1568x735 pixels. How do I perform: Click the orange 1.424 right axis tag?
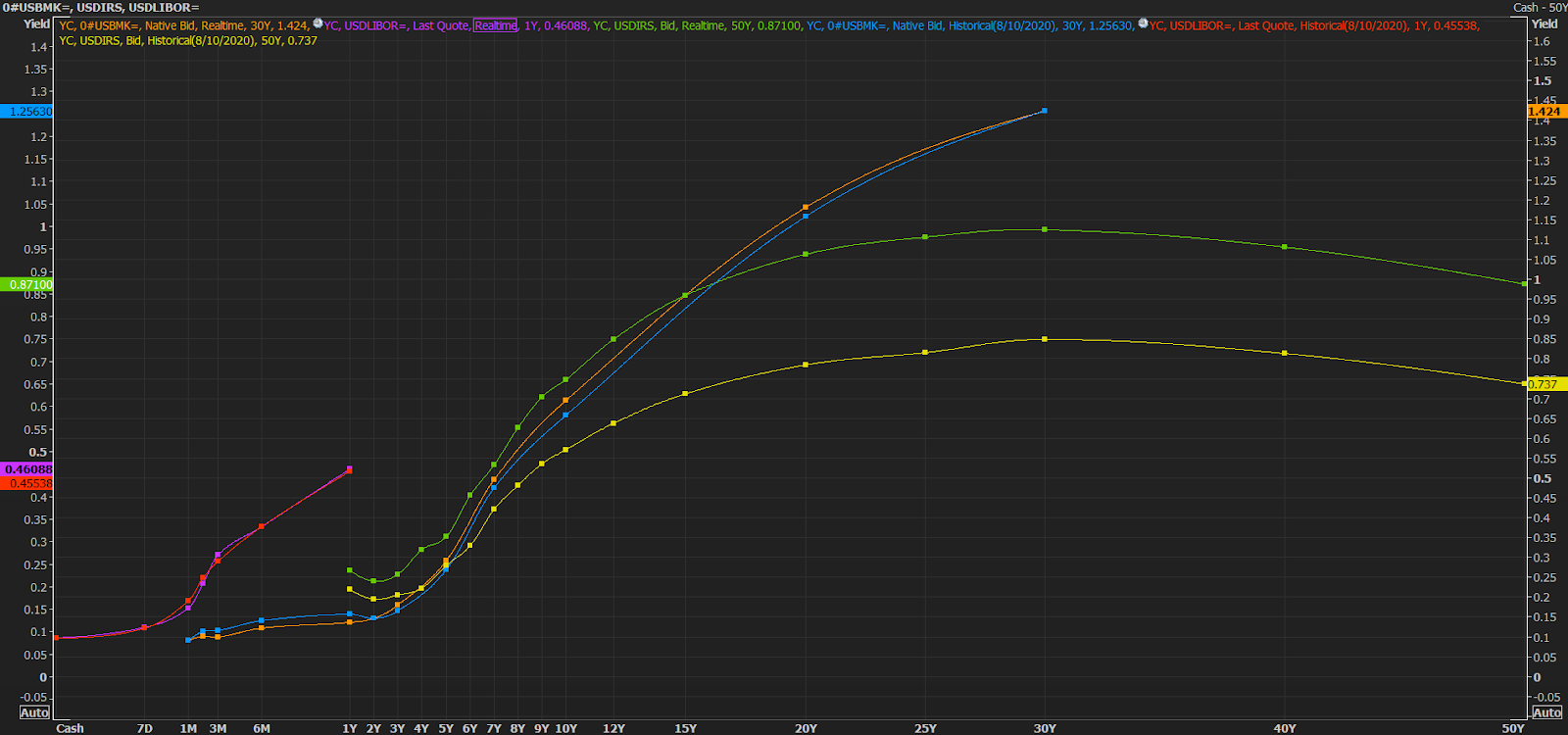tap(1543, 112)
